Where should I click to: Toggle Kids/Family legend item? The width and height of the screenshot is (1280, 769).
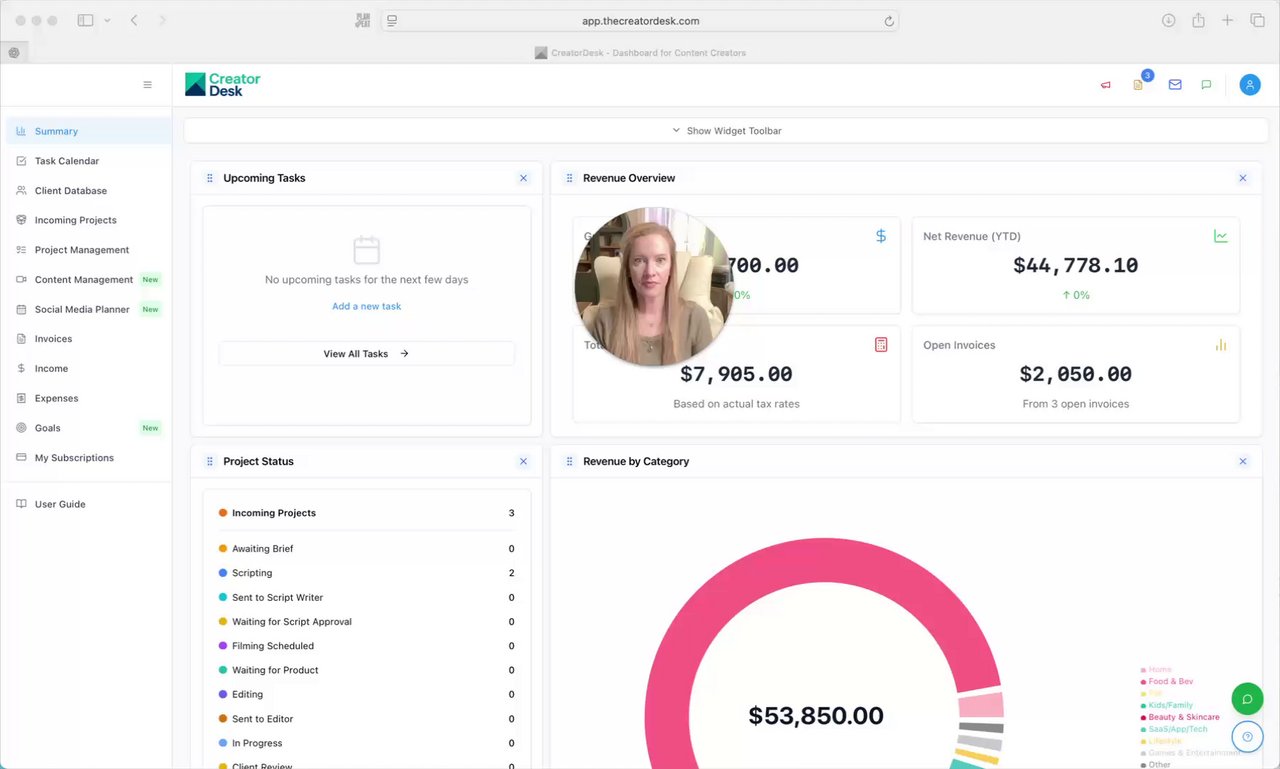click(1167, 705)
